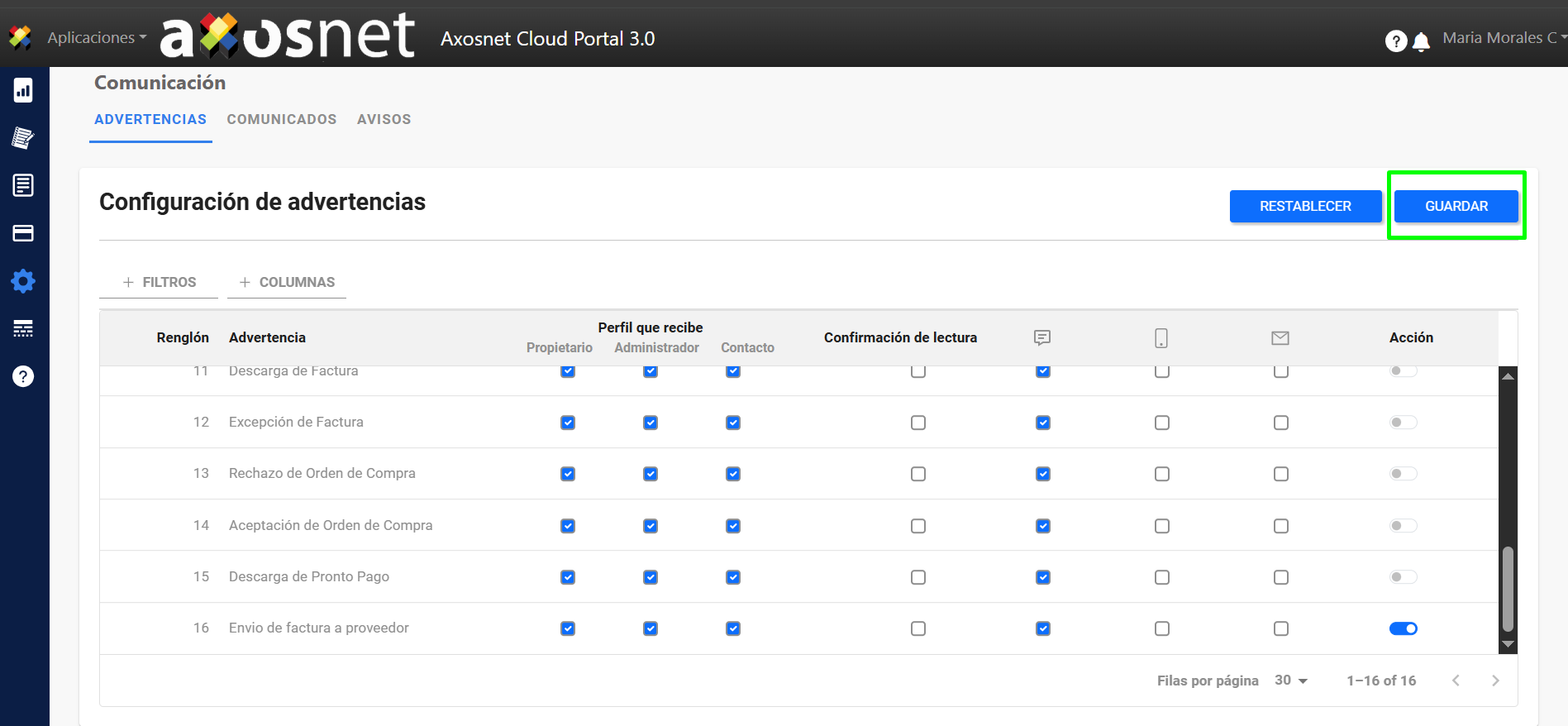Open the notifications bell icon

click(1421, 41)
